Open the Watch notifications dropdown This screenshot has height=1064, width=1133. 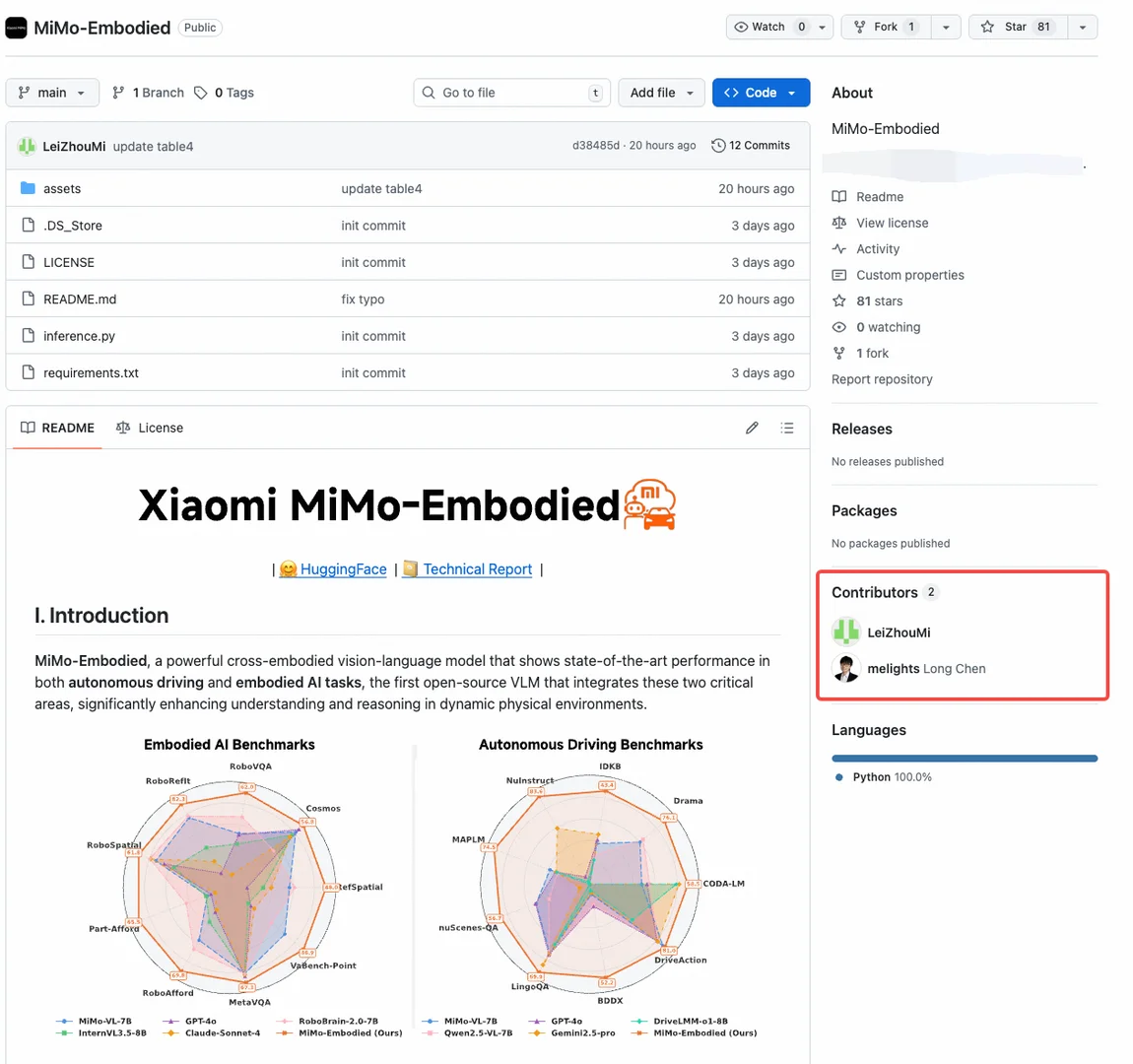(x=779, y=27)
